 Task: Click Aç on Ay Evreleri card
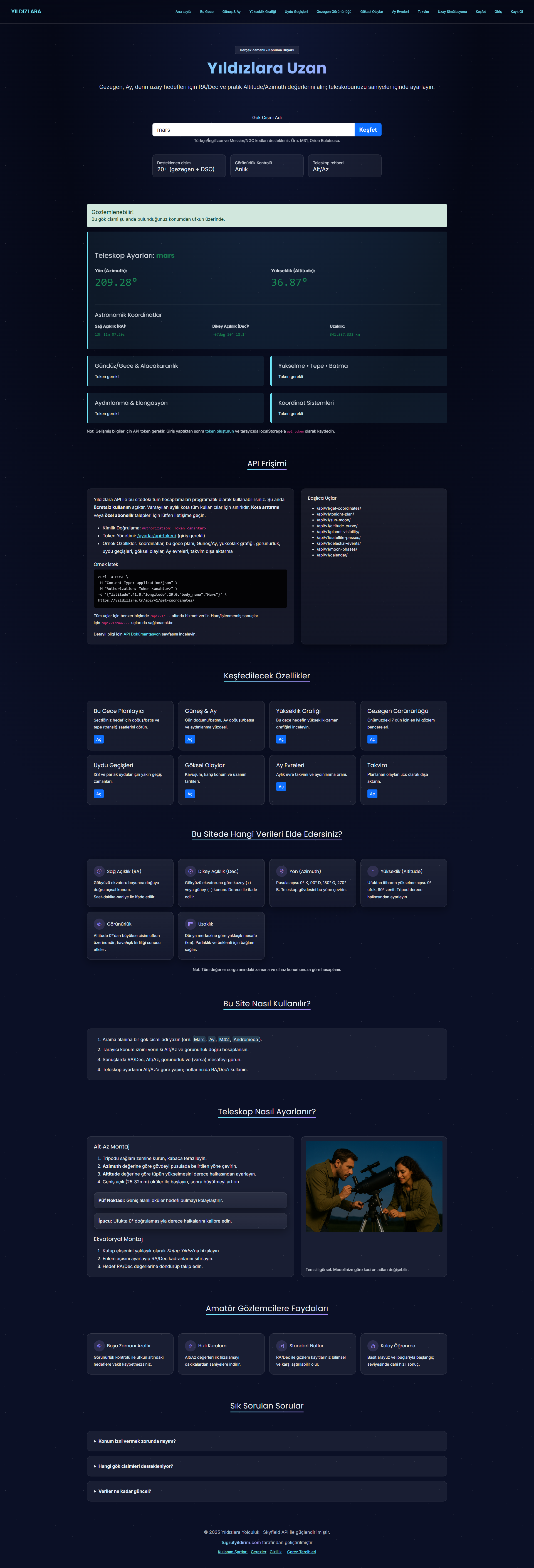click(281, 787)
